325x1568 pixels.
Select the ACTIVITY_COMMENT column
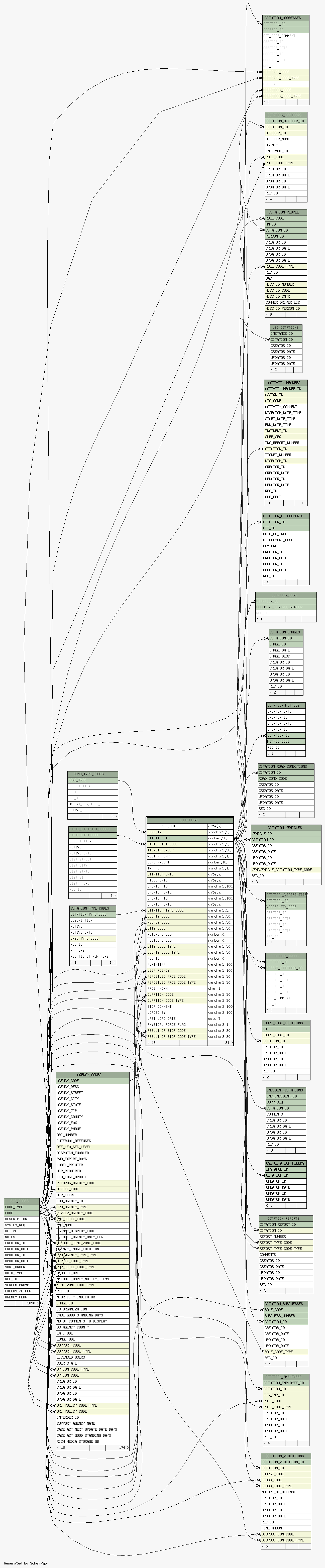(285, 407)
